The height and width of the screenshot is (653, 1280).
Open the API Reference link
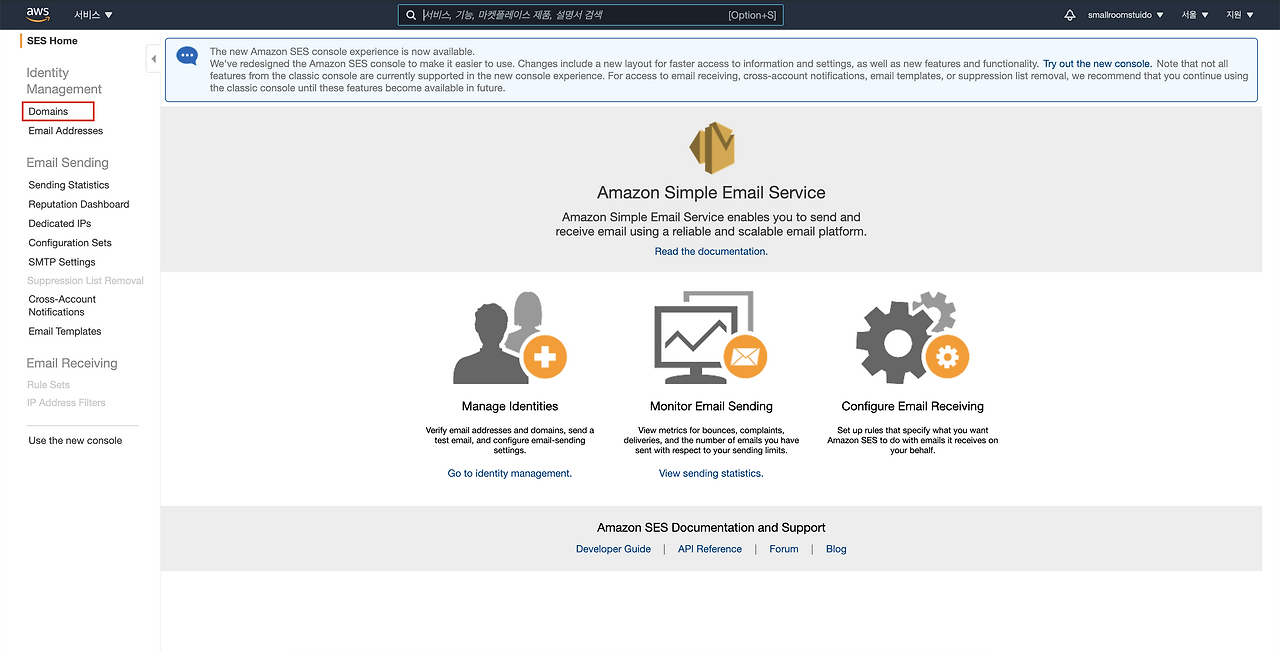point(710,549)
